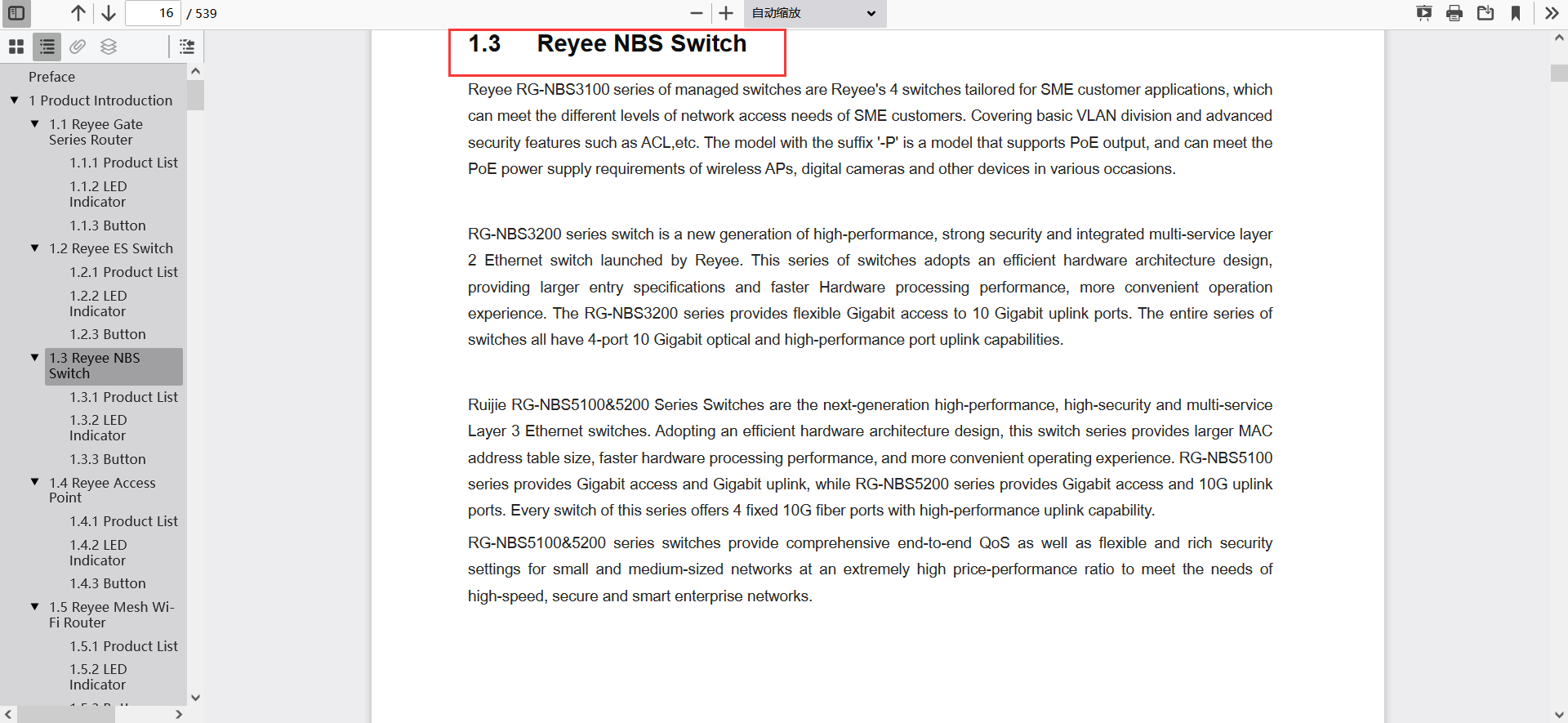Jump to 1.4.3 Button
Screen dimensions: 1568x723
click(108, 583)
